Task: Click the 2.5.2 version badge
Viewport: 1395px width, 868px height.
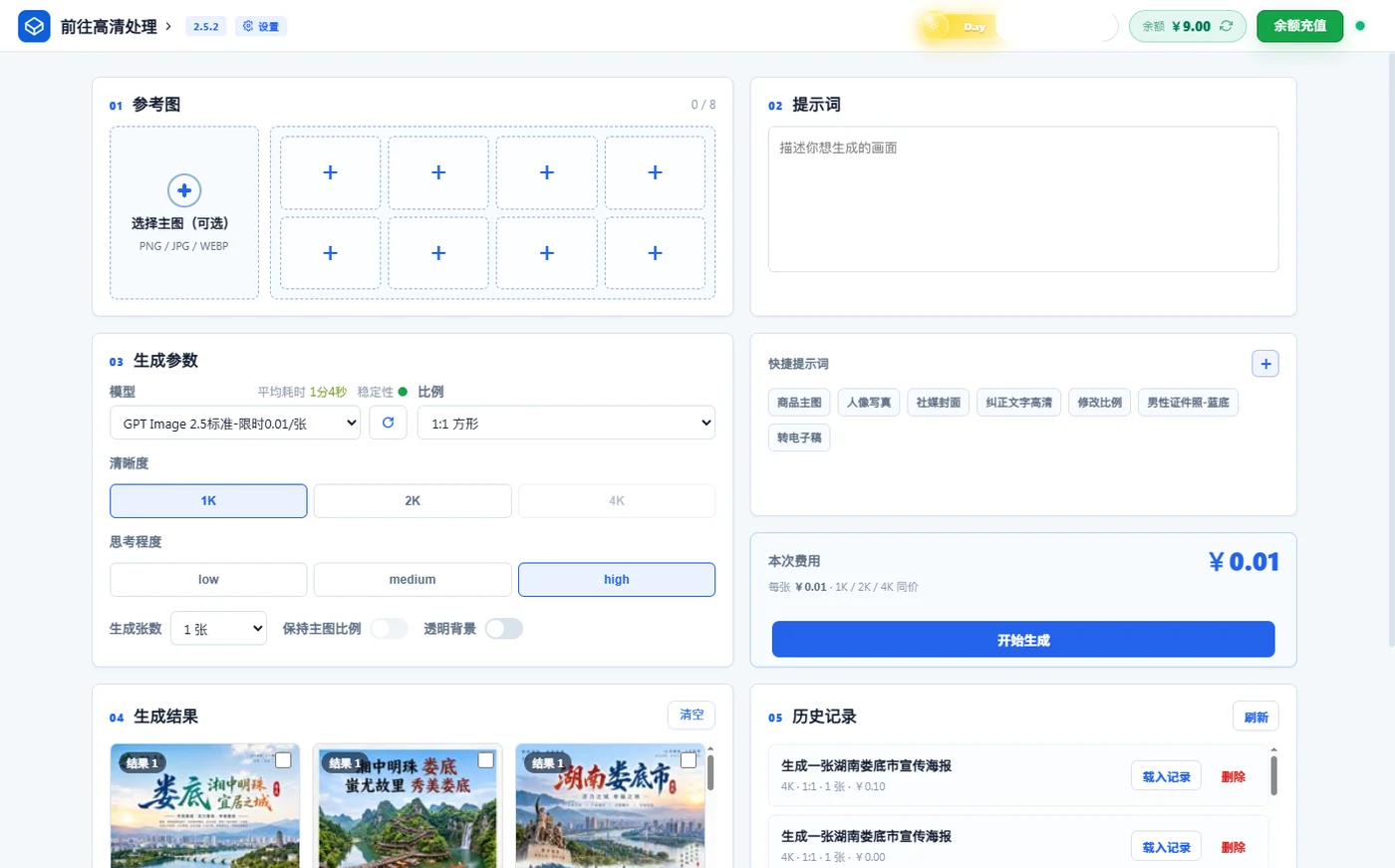Action: pos(206,27)
